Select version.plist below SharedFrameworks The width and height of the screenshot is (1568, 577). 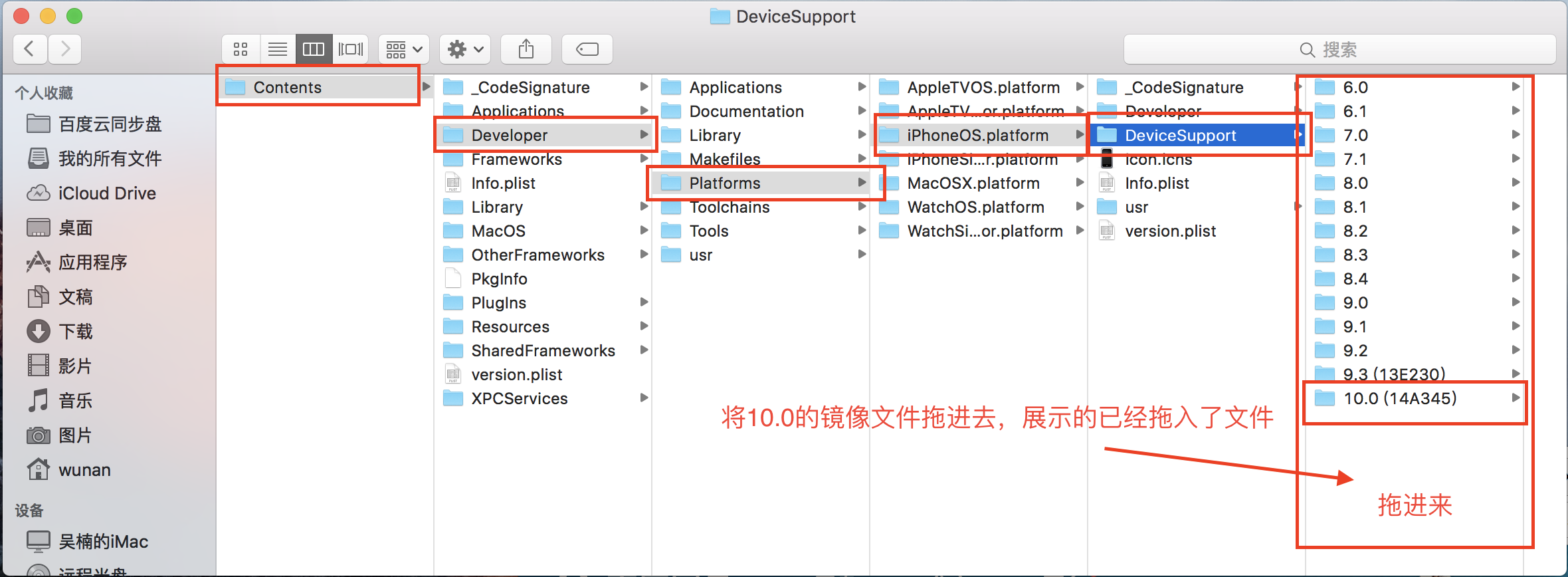coord(543,374)
